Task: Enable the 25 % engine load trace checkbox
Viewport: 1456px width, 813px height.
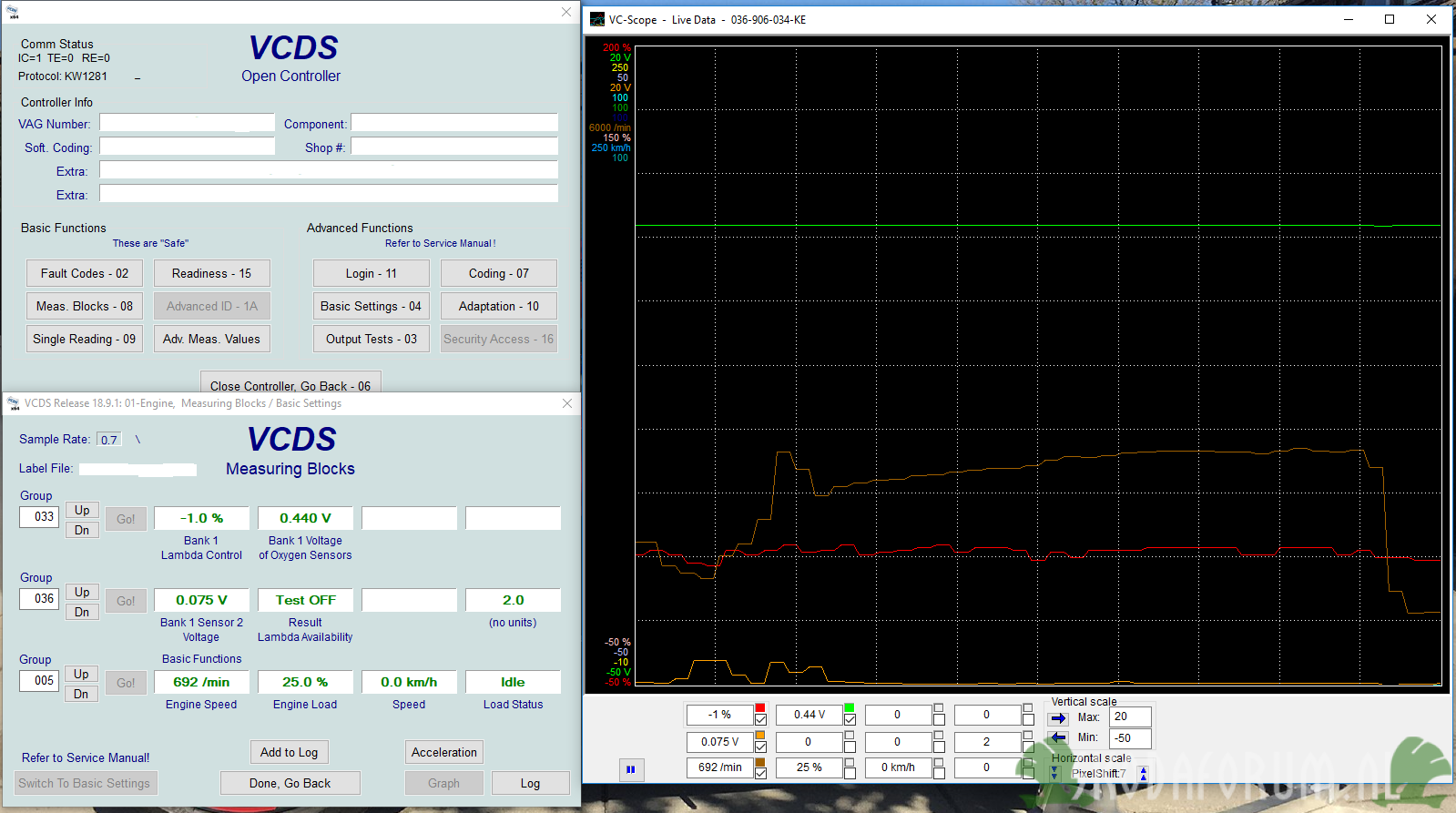Action: 850,773
